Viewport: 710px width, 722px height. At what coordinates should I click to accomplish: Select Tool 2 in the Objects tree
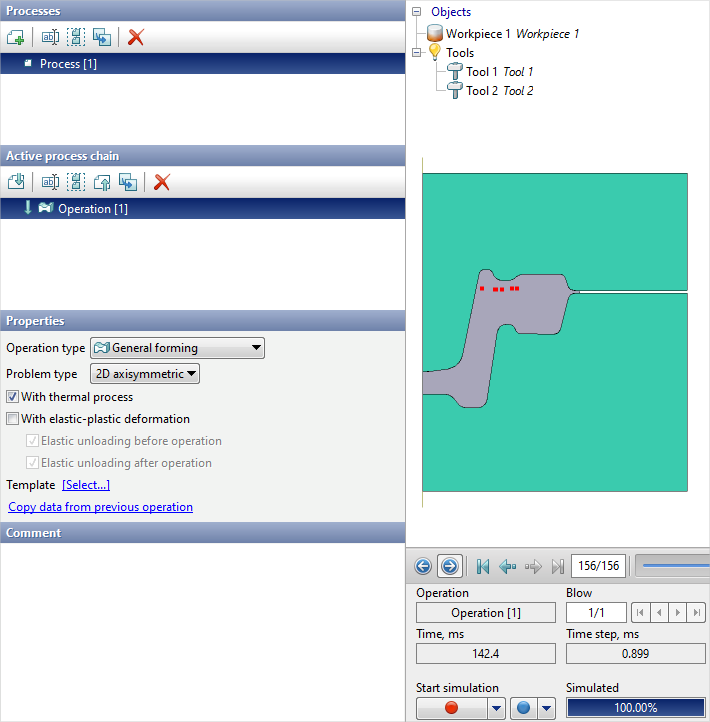(482, 91)
